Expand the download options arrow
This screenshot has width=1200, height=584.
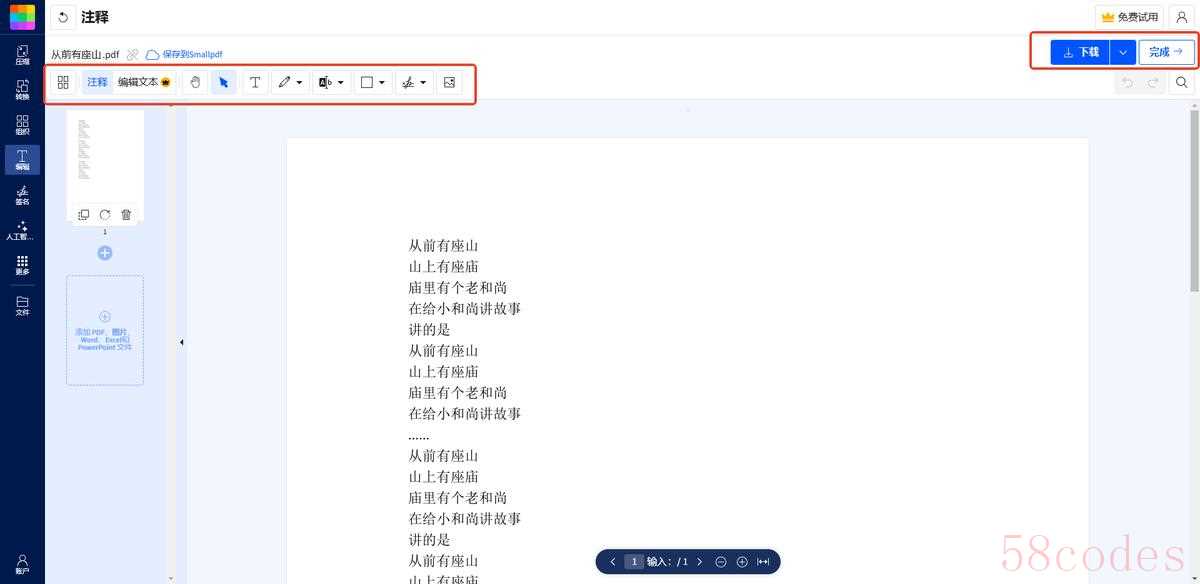(1123, 52)
